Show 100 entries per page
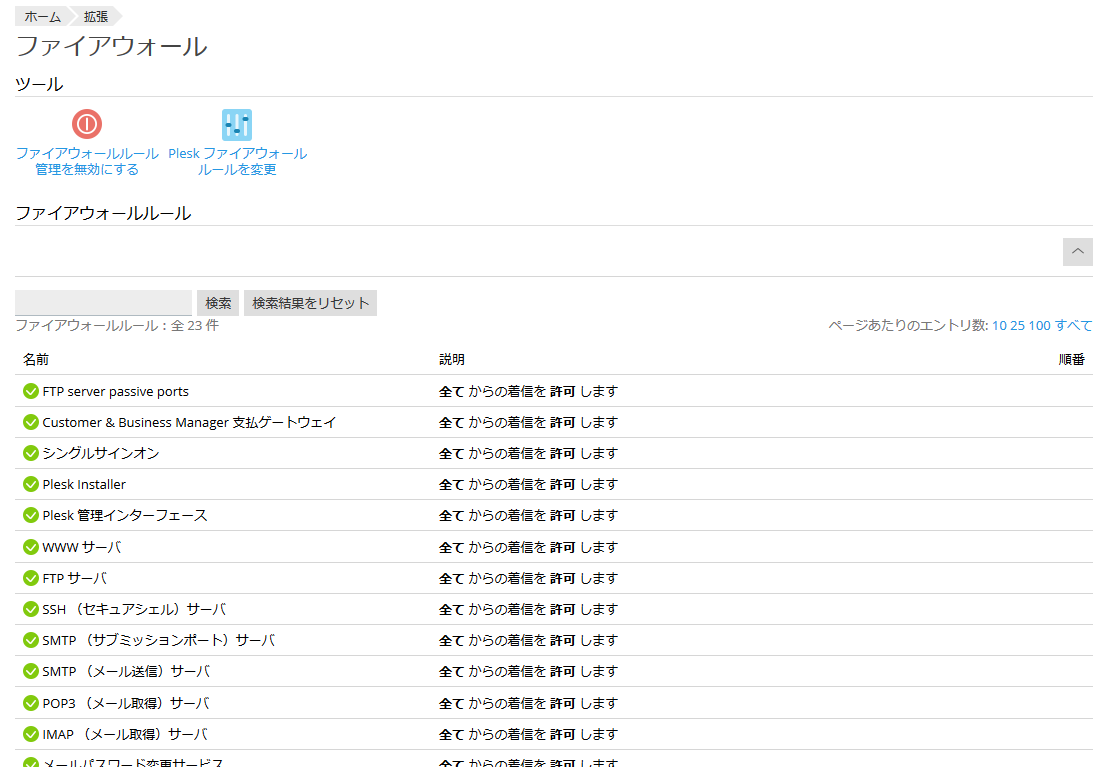The height and width of the screenshot is (767, 1103). [x=1039, y=326]
